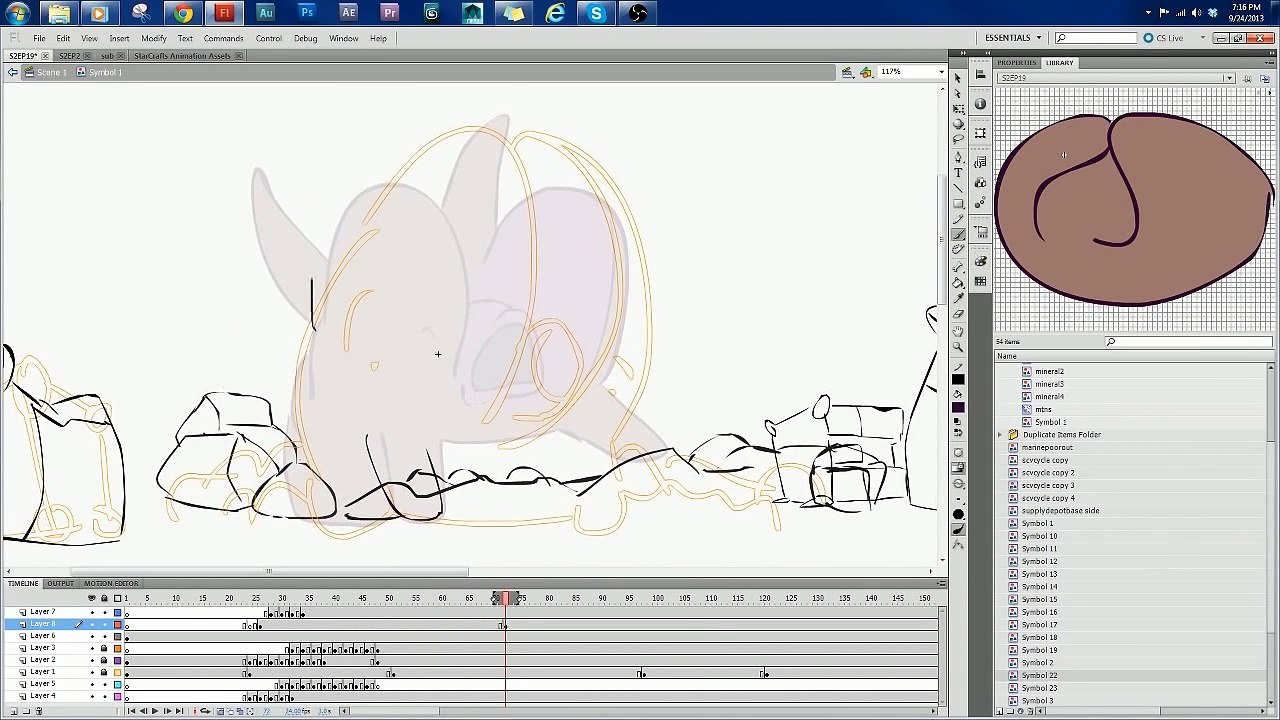Click the stroke color swatch

click(958, 379)
